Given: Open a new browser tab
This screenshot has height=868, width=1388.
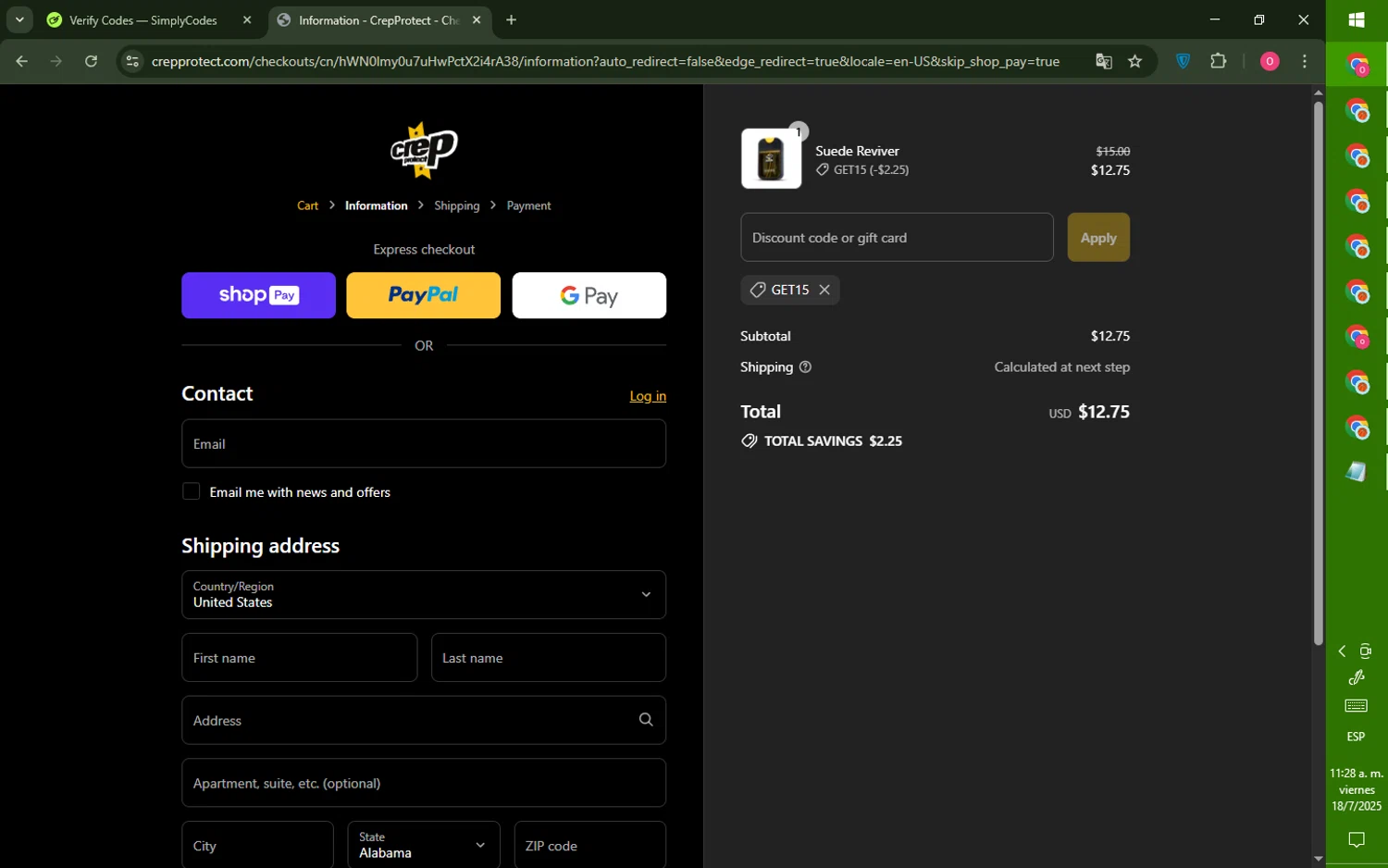Looking at the screenshot, I should point(511,19).
